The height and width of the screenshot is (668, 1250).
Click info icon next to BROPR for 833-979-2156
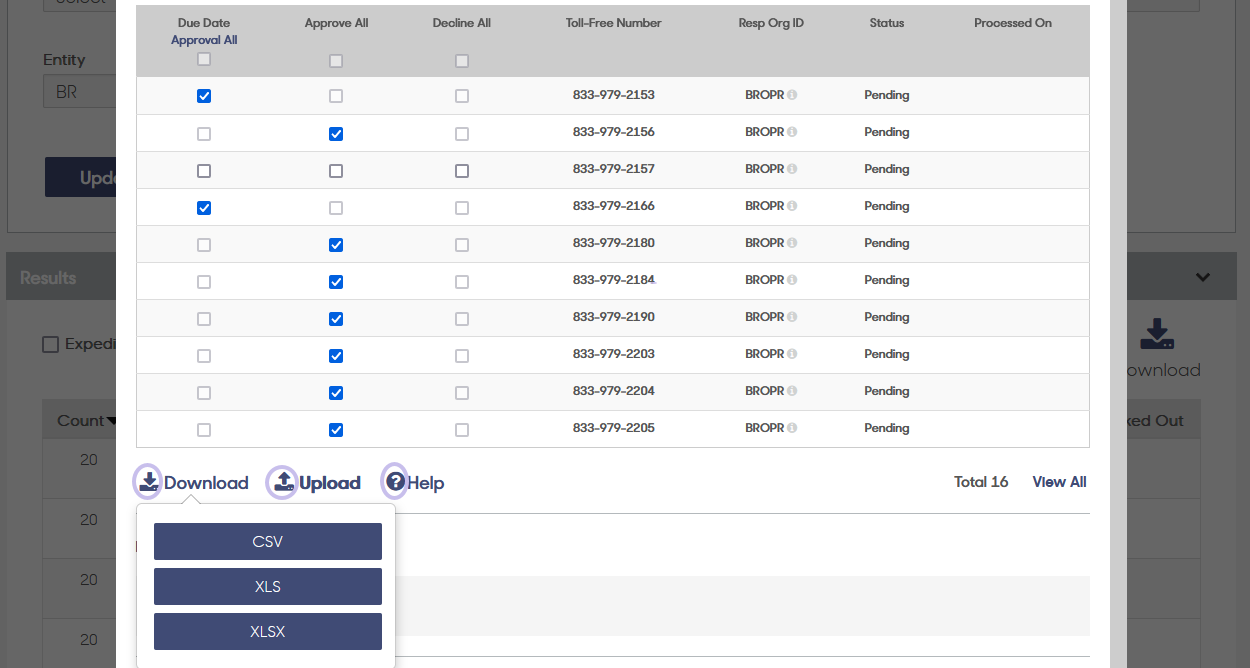[x=792, y=132]
